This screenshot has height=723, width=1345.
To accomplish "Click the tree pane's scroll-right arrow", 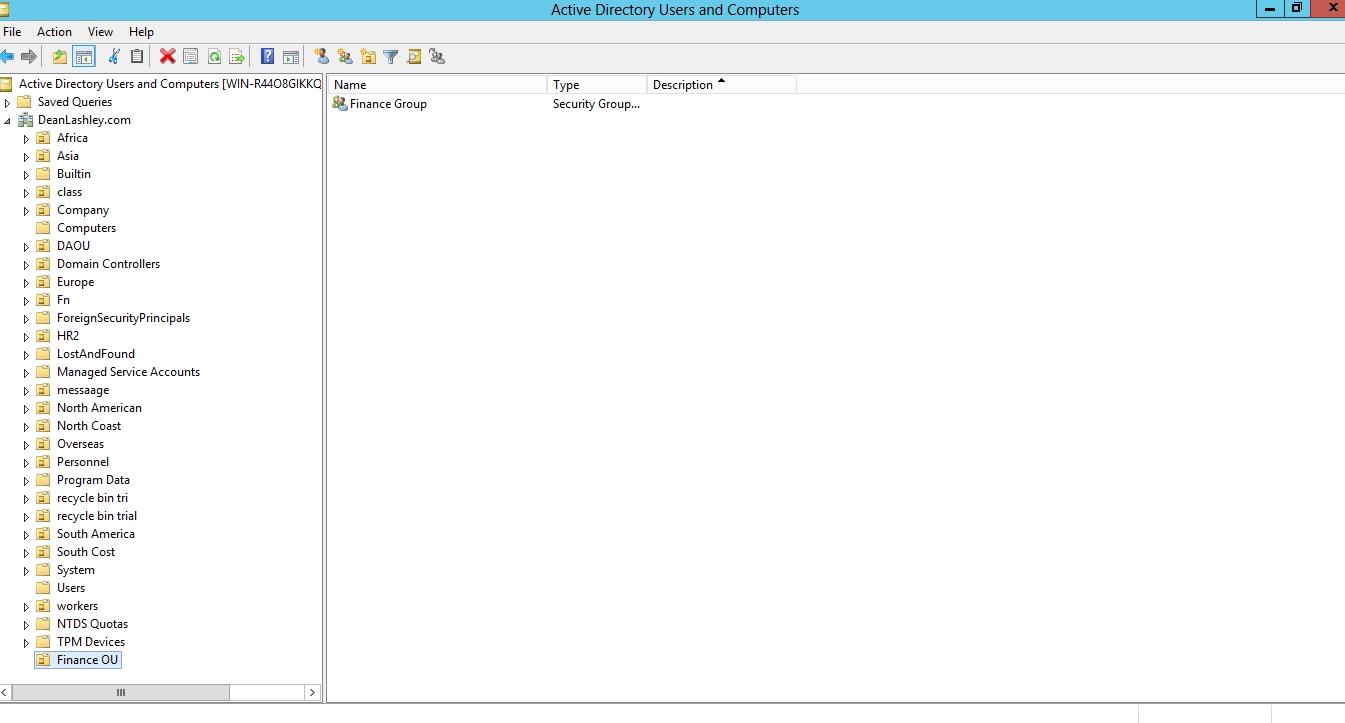I will [x=313, y=692].
